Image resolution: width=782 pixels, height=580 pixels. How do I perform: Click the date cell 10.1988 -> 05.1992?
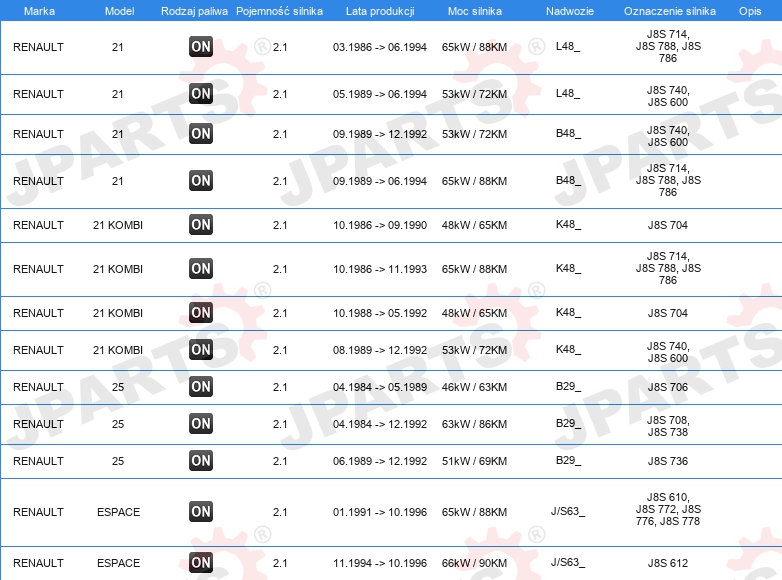coord(380,313)
